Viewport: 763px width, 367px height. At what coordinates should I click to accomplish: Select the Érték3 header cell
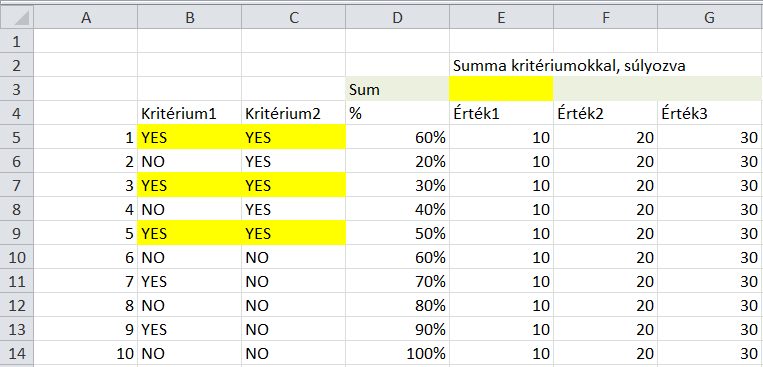(x=710, y=113)
